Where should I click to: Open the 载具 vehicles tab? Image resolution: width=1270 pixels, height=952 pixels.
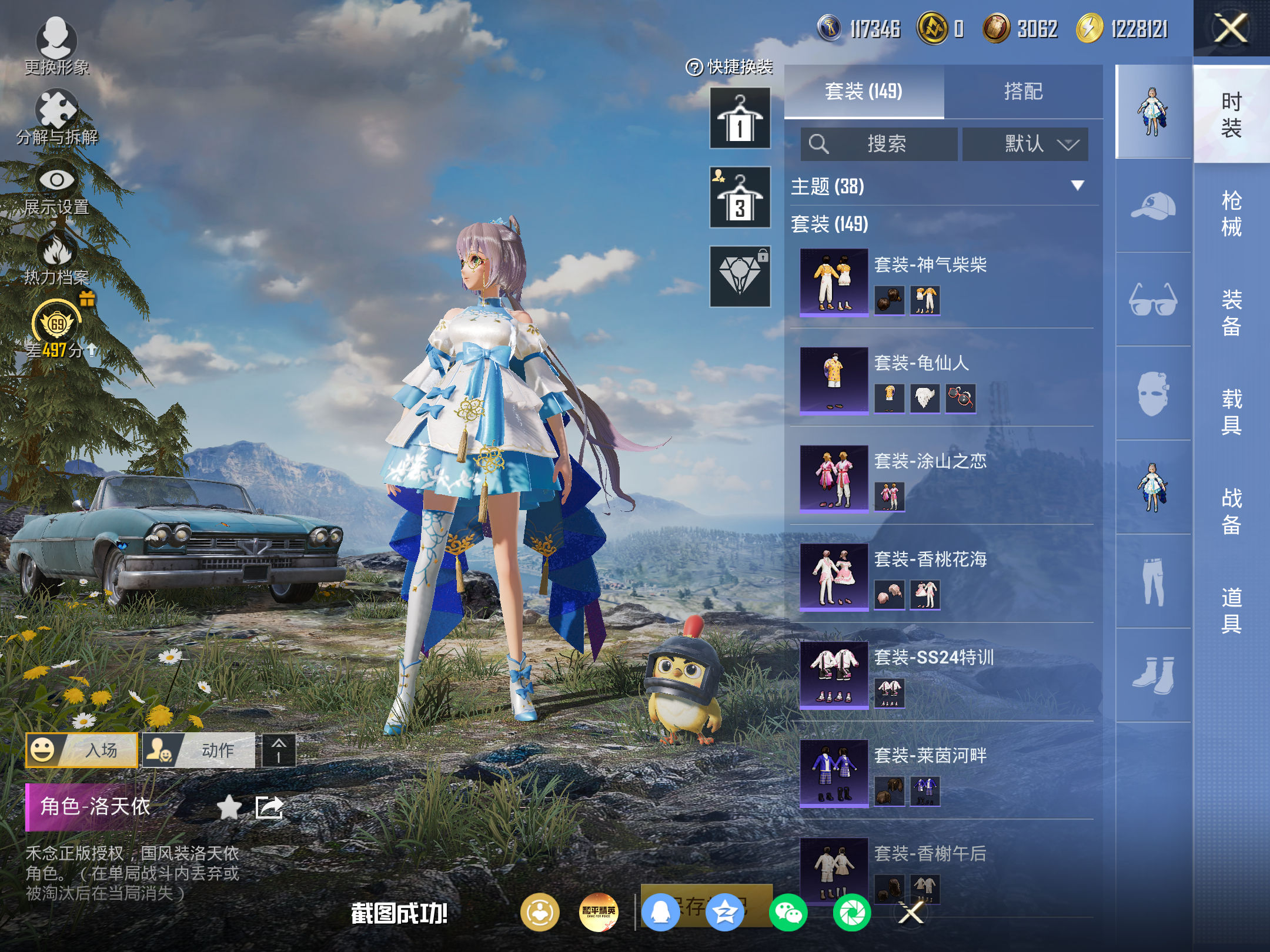1231,412
